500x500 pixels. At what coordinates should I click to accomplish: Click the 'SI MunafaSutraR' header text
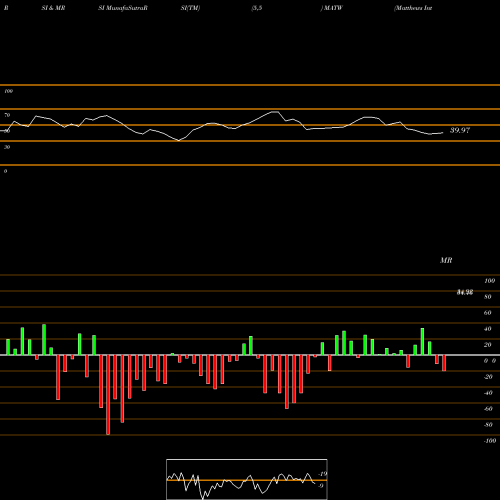click(123, 8)
